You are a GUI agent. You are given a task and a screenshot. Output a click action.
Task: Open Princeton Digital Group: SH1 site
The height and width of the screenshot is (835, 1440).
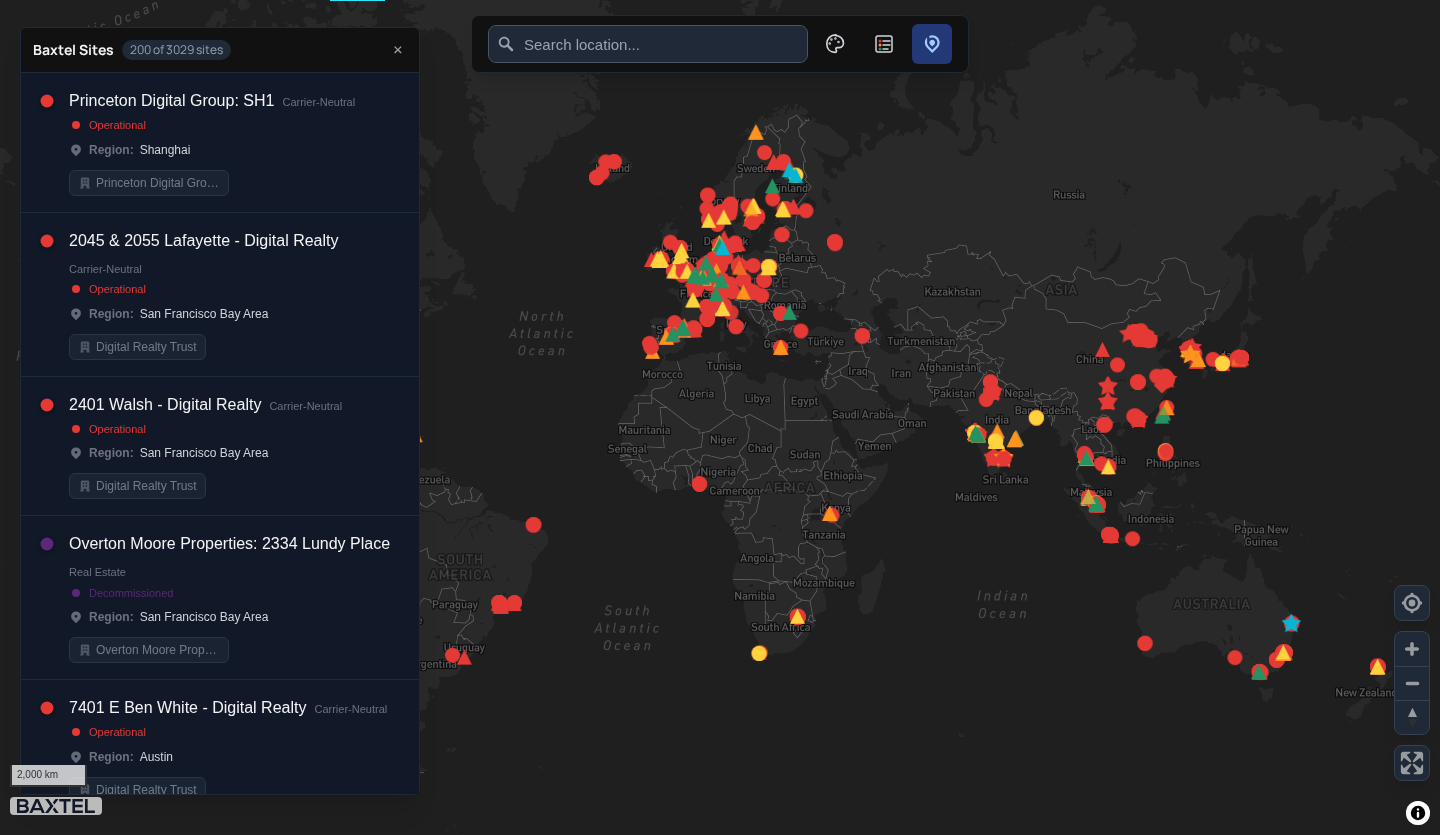[x=171, y=100]
